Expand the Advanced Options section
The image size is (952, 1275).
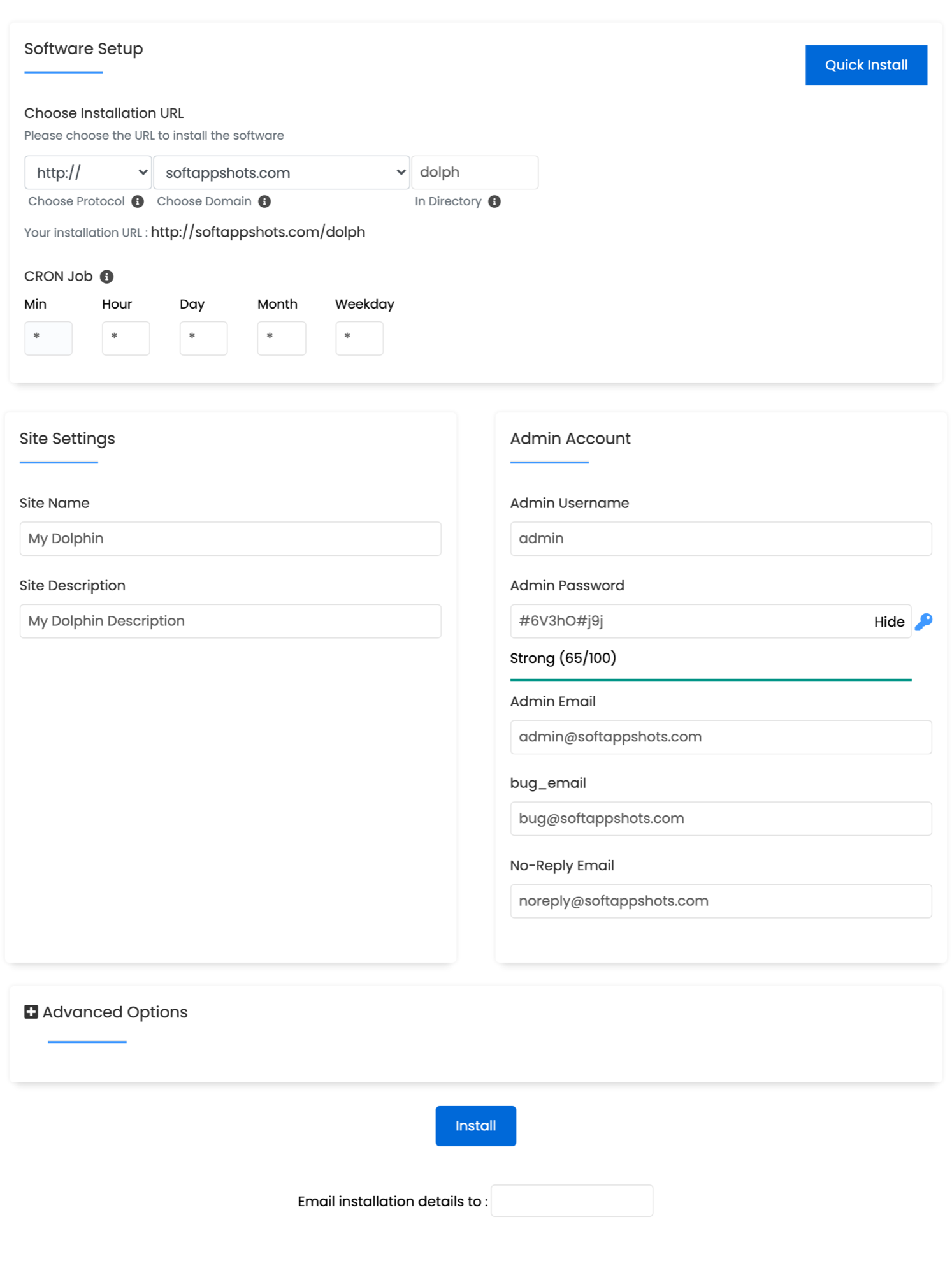click(x=115, y=1012)
